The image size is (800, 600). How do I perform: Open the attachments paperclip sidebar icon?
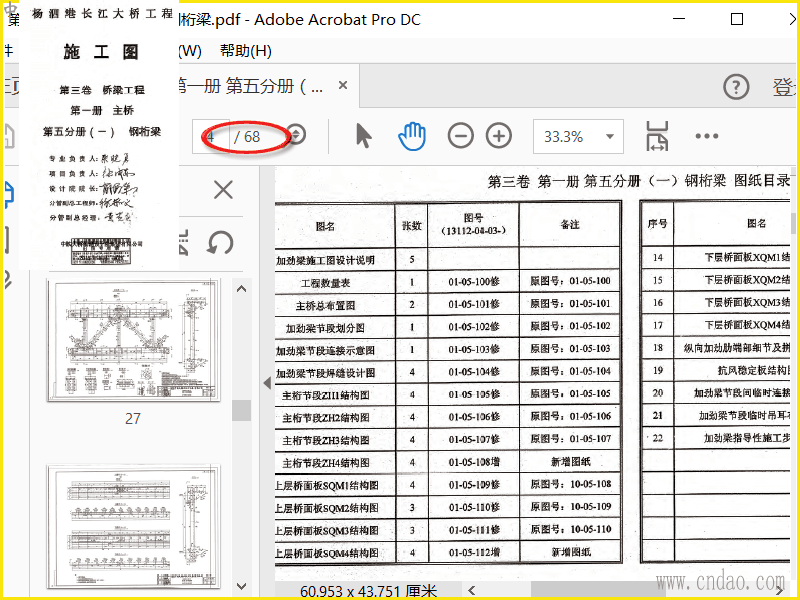7,280
